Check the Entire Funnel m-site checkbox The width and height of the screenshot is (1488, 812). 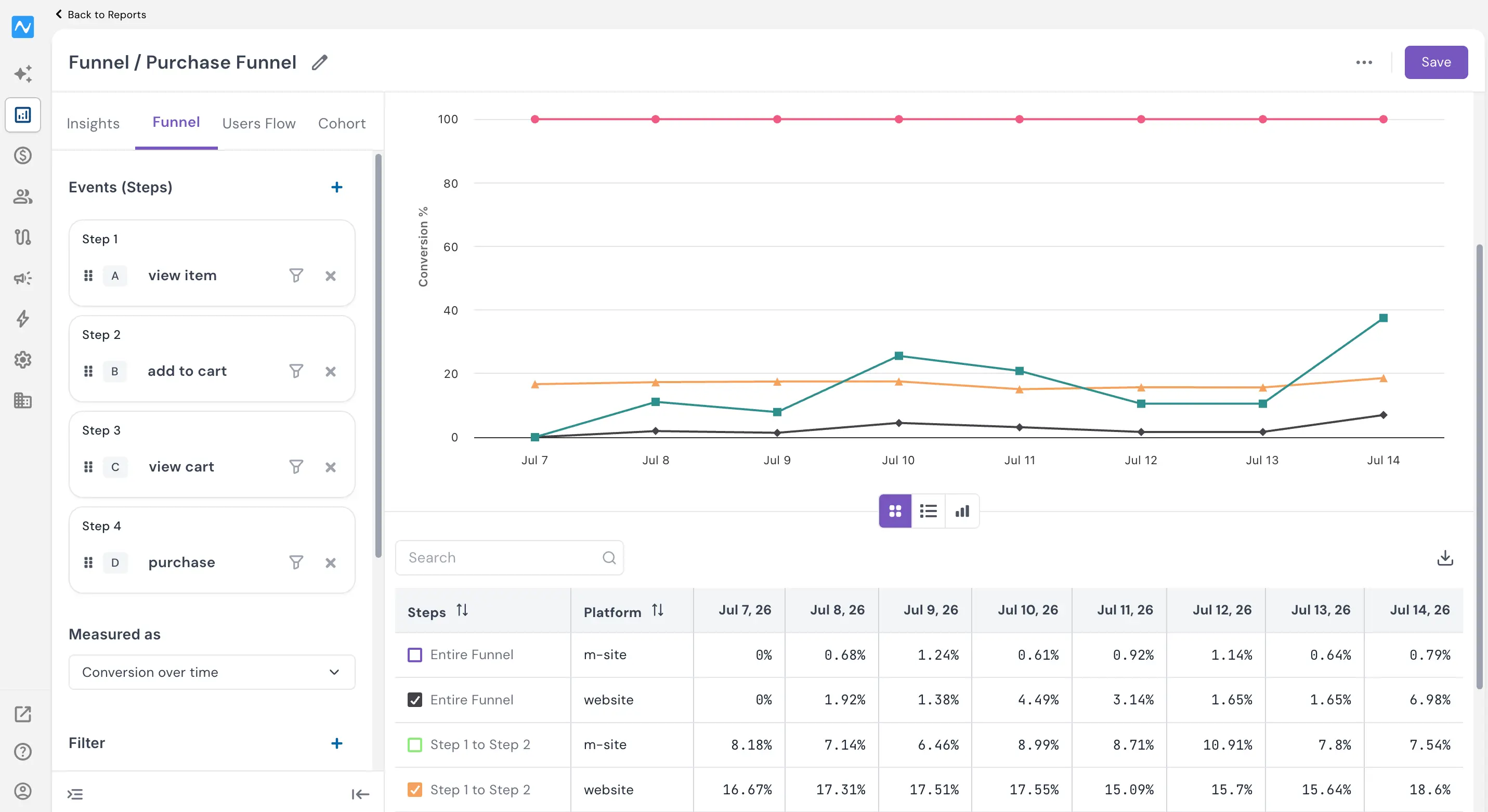coord(415,655)
